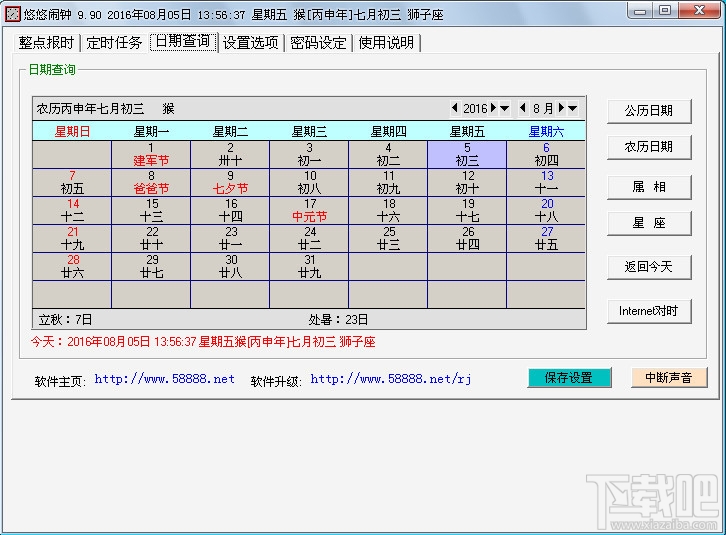The height and width of the screenshot is (535, 726).
Task: Open software homepage link www.58888.net
Action: coord(164,379)
